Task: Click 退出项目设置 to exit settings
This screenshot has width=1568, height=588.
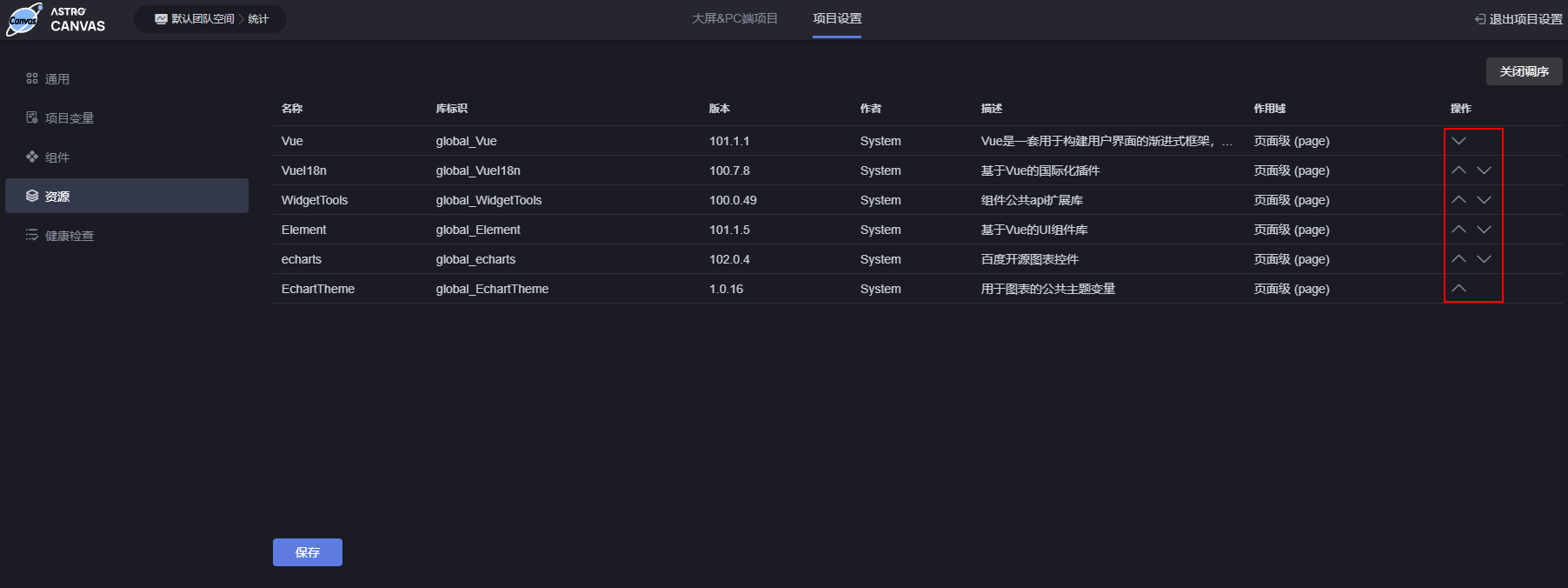Action: (x=1518, y=19)
